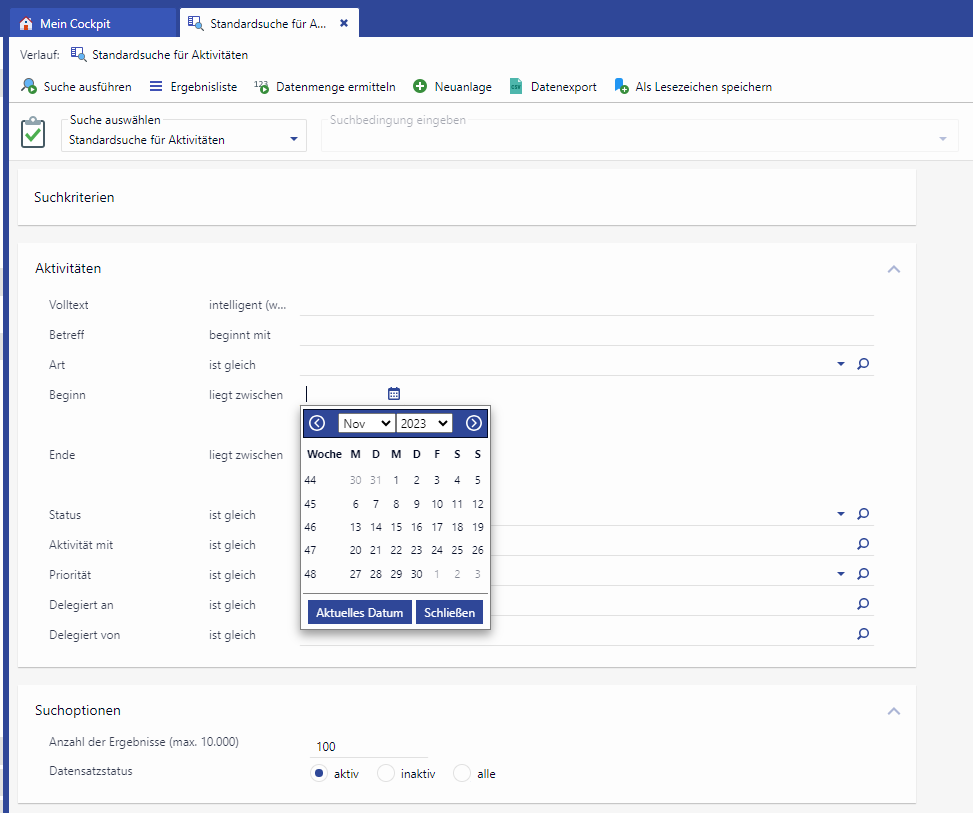Advance calendar to next month
Screen dimensions: 973x813
474,423
